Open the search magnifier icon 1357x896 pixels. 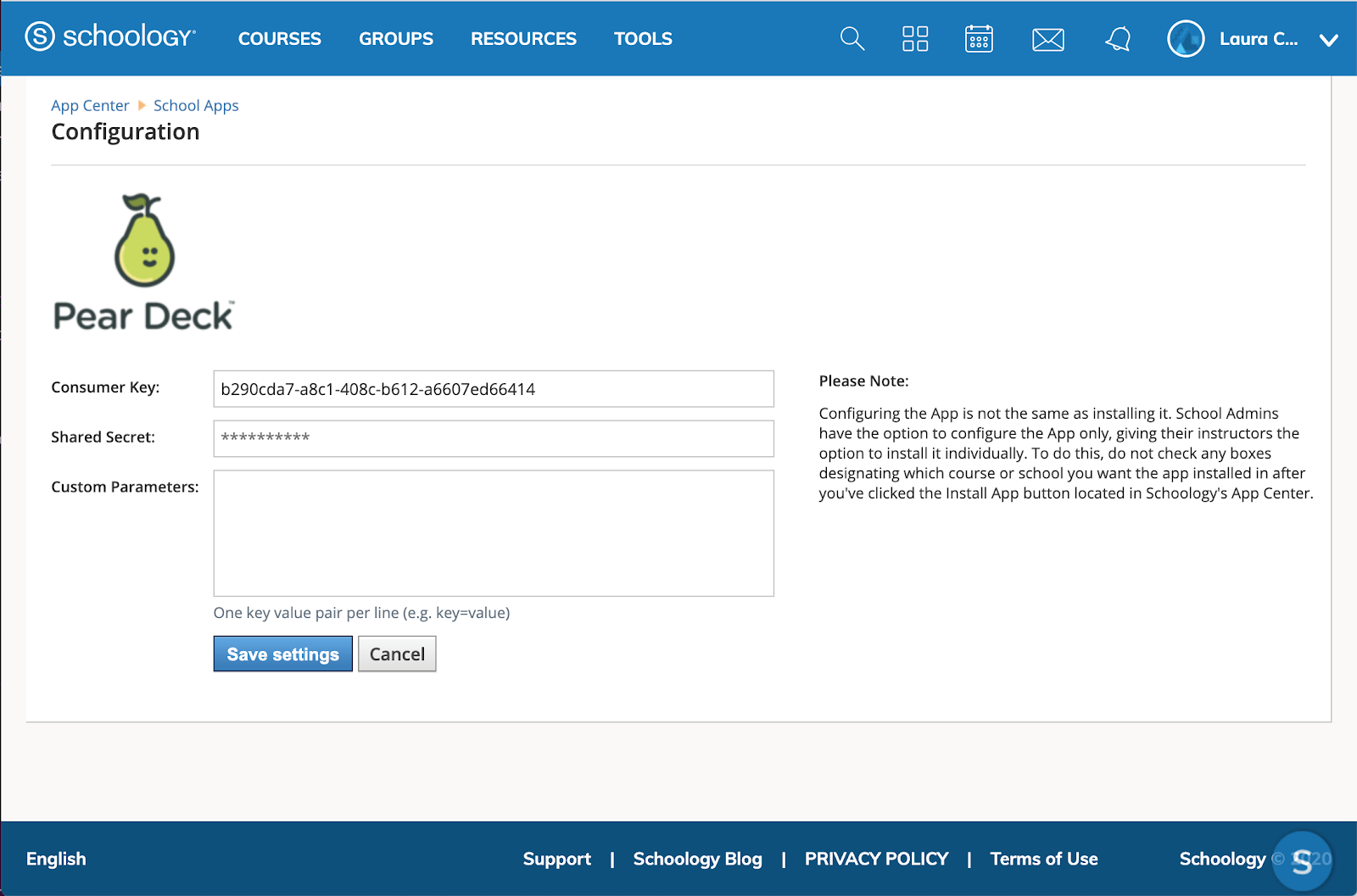point(852,39)
